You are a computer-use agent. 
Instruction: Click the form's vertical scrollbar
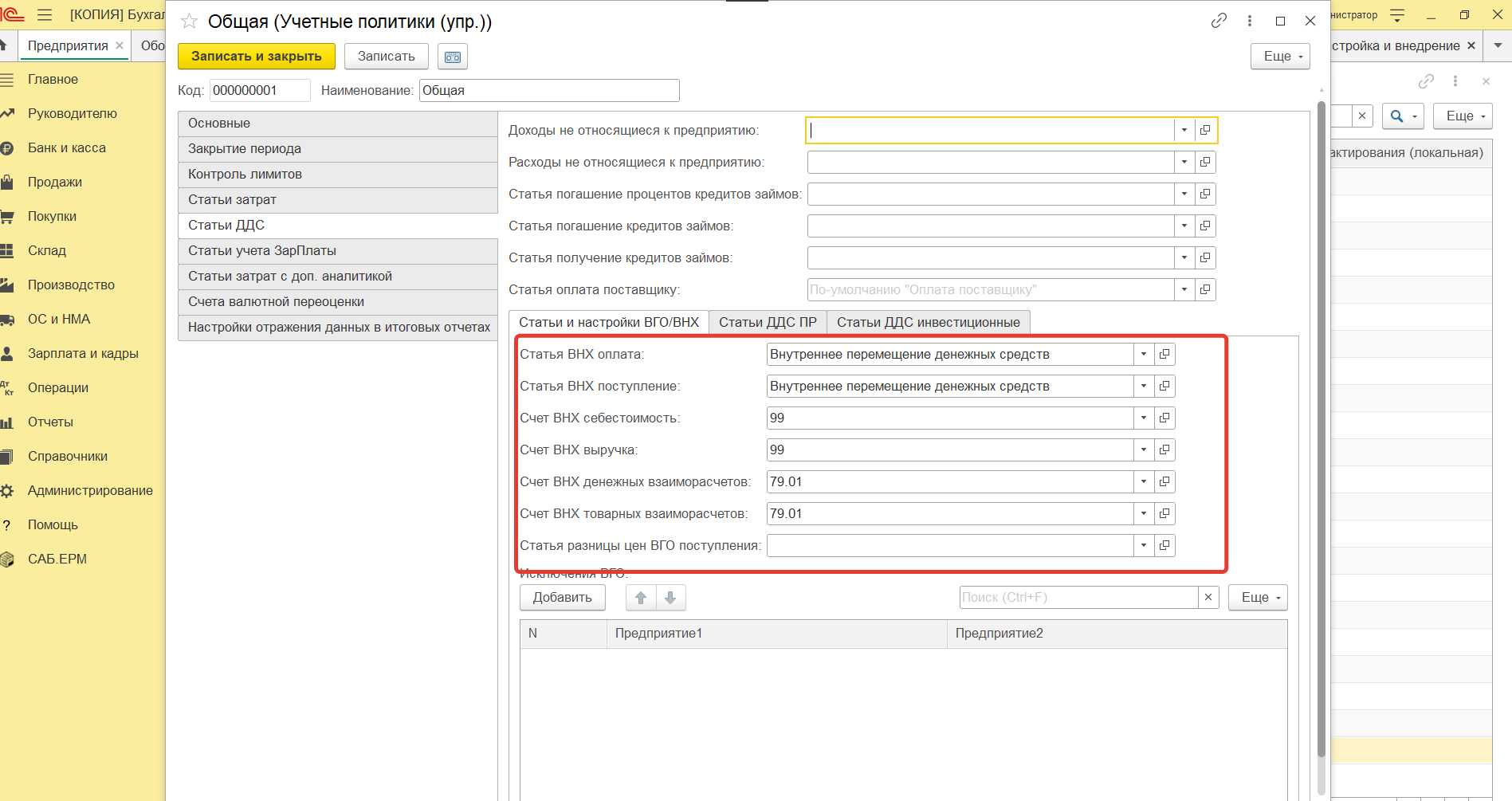(1321, 430)
